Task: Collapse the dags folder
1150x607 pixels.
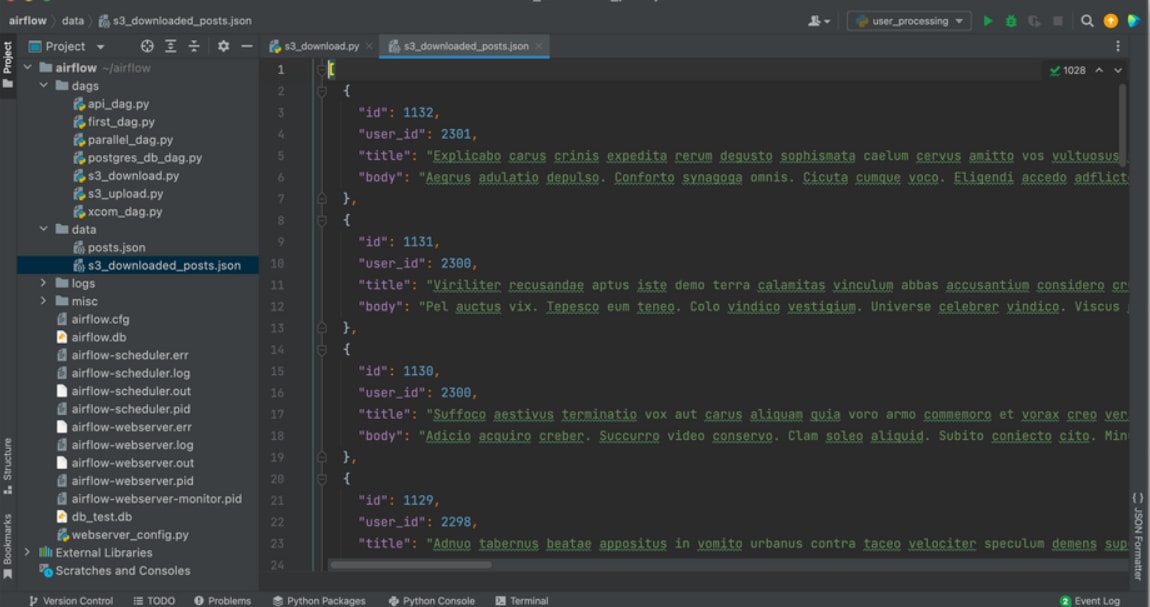Action: (x=44, y=86)
